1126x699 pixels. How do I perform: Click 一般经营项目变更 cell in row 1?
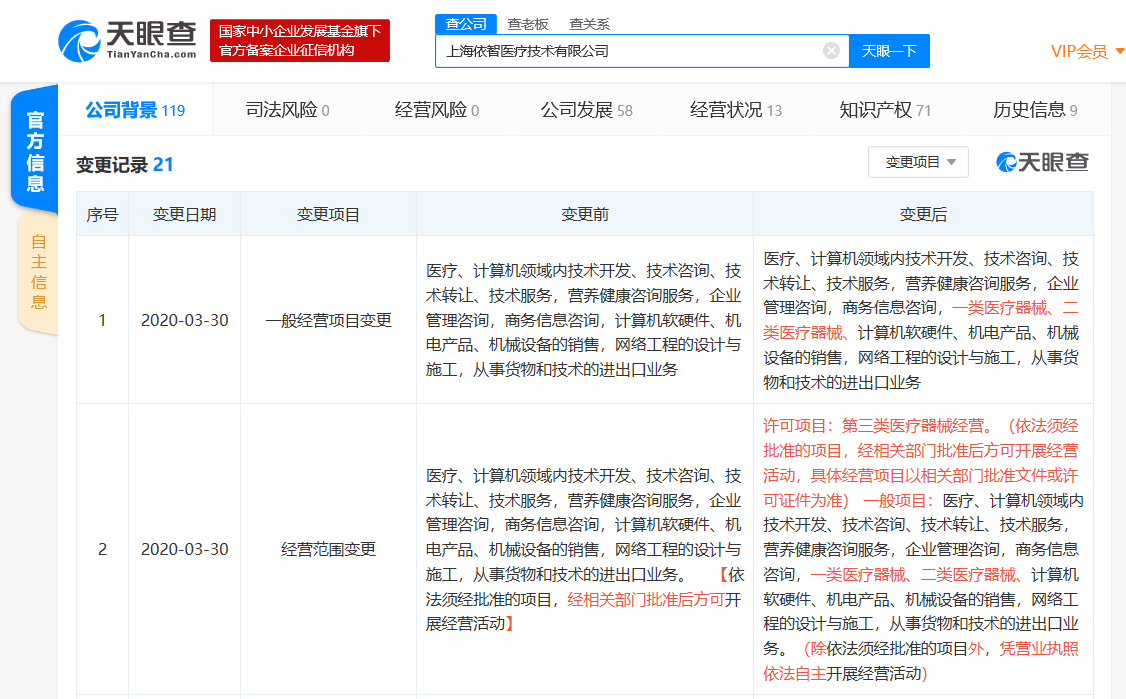(x=328, y=320)
